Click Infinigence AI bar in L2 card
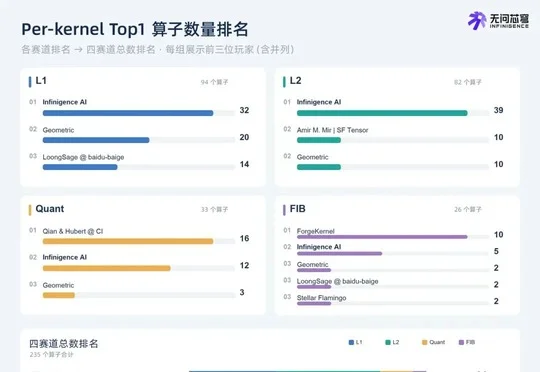Viewport: 540px width, 372px height. (382, 113)
